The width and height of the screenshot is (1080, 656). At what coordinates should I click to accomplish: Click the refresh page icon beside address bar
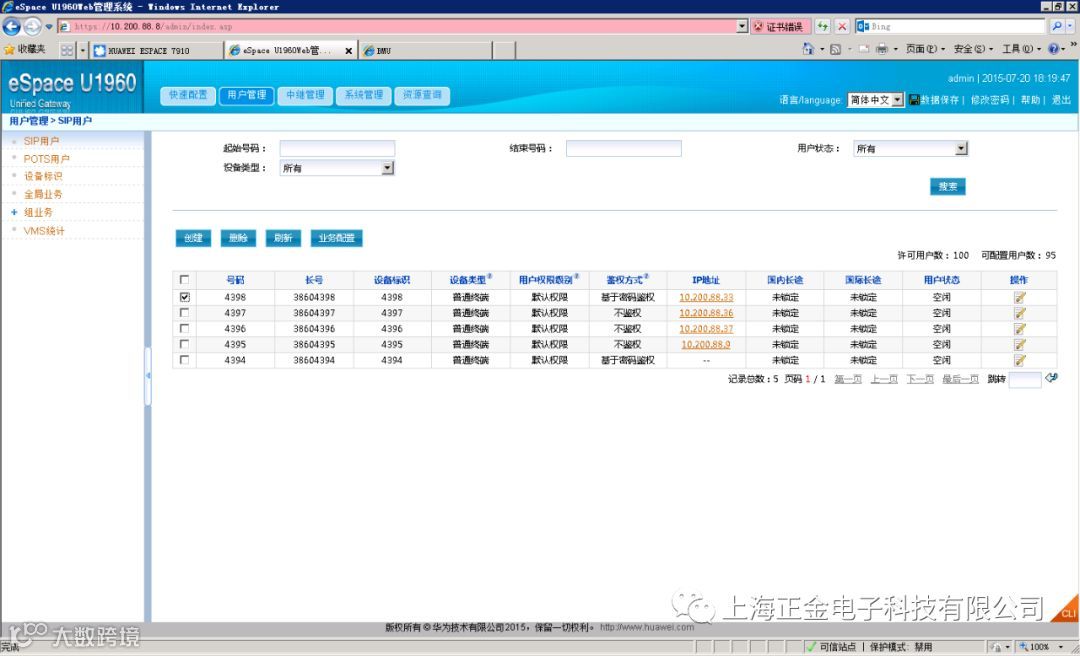pyautogui.click(x=822, y=27)
